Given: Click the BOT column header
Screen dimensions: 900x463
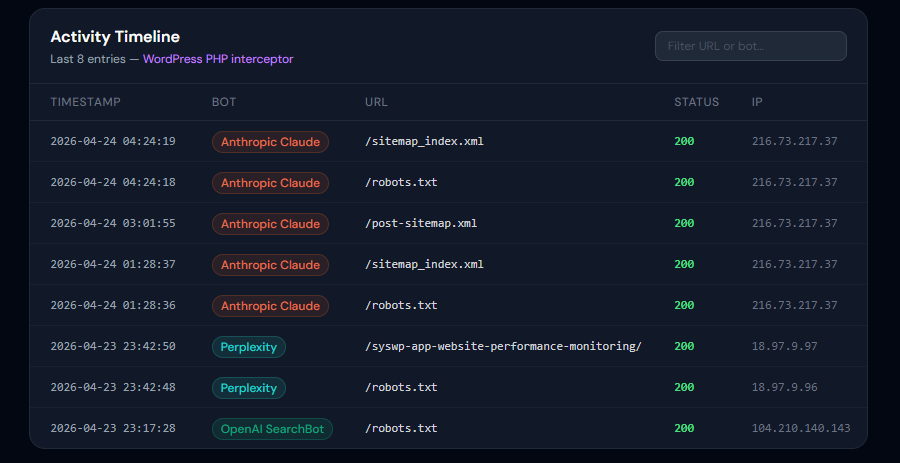Looking at the screenshot, I should (224, 102).
